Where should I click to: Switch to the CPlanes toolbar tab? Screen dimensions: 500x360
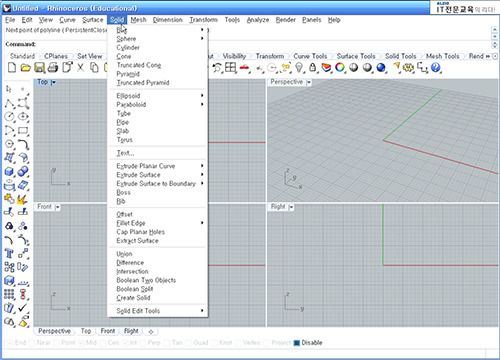click(56, 56)
